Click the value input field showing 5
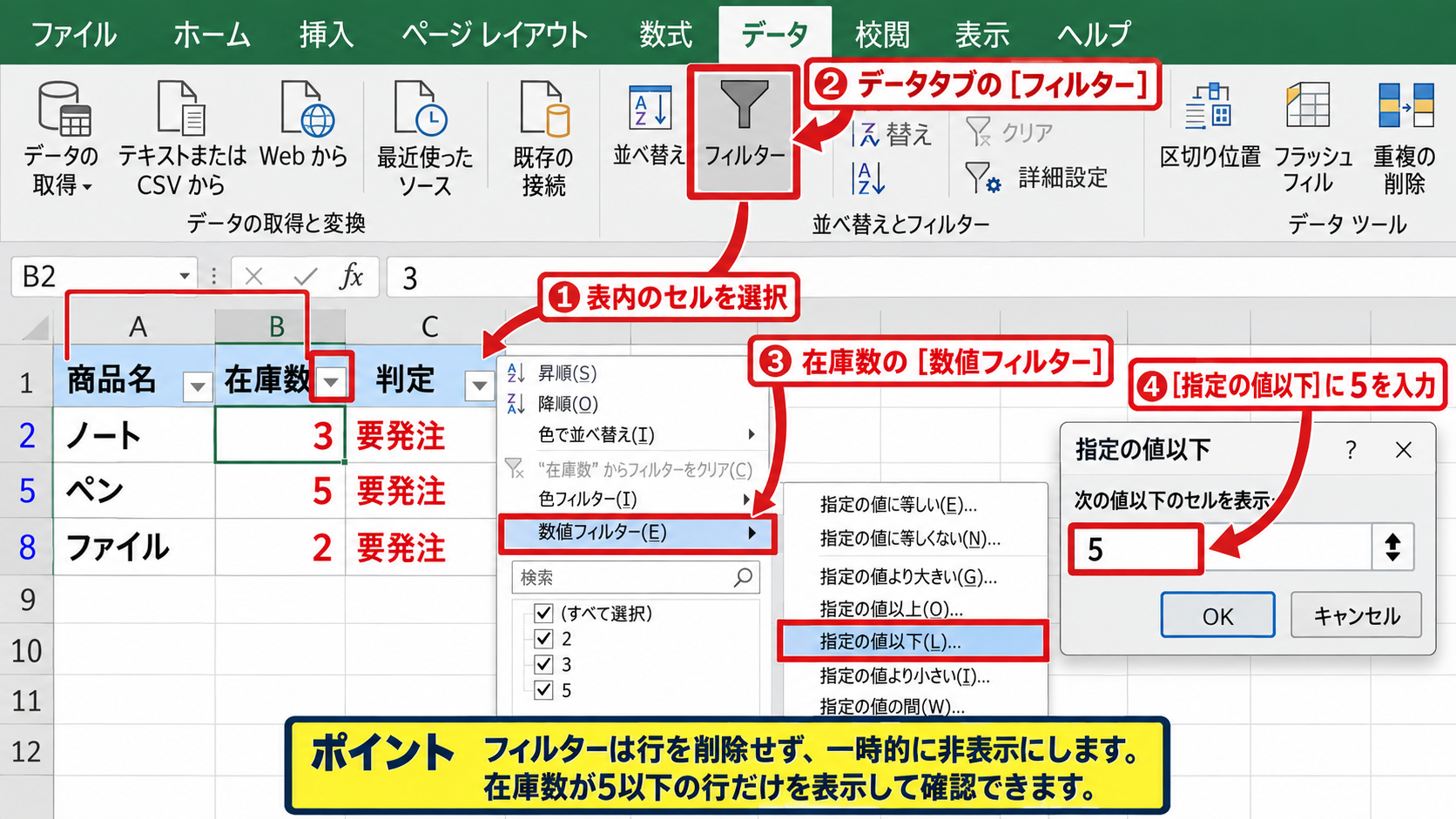 [x=1221, y=548]
